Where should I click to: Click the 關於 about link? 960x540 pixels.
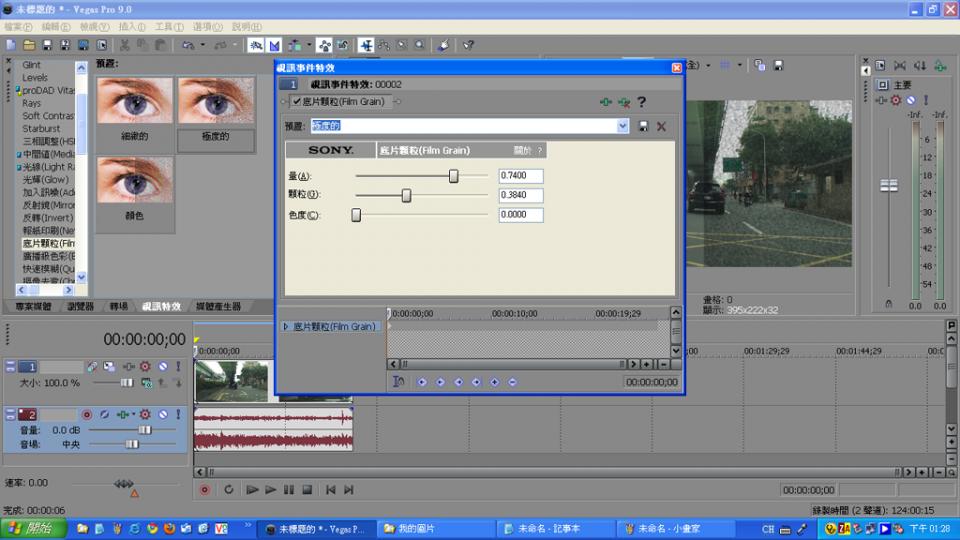(x=523, y=150)
